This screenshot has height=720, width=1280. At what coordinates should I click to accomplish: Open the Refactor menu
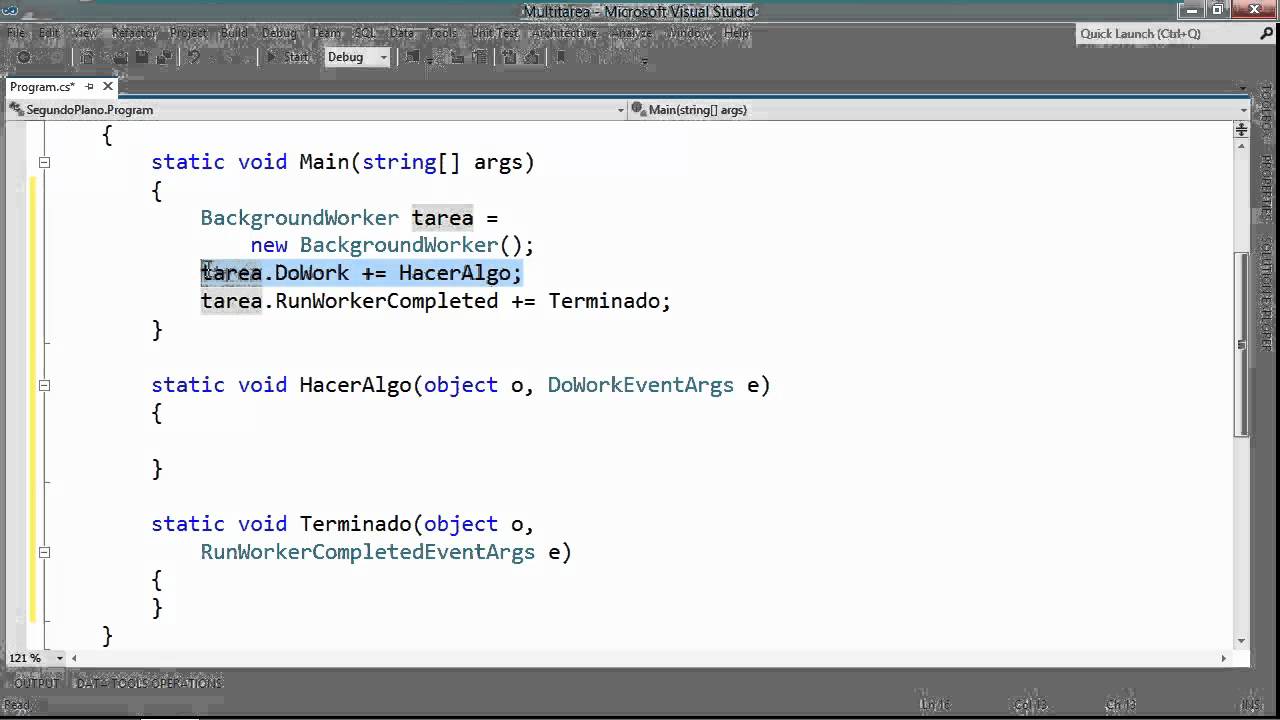click(134, 33)
